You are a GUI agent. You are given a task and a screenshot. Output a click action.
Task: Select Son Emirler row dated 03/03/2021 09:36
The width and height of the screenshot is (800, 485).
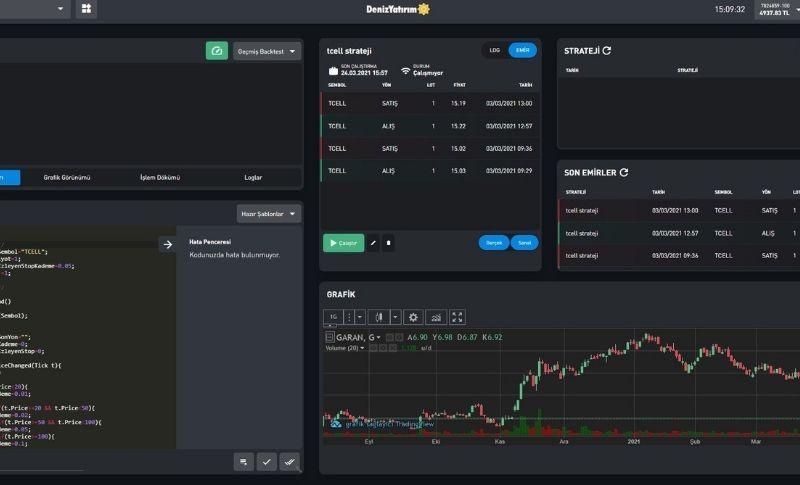coord(679,256)
